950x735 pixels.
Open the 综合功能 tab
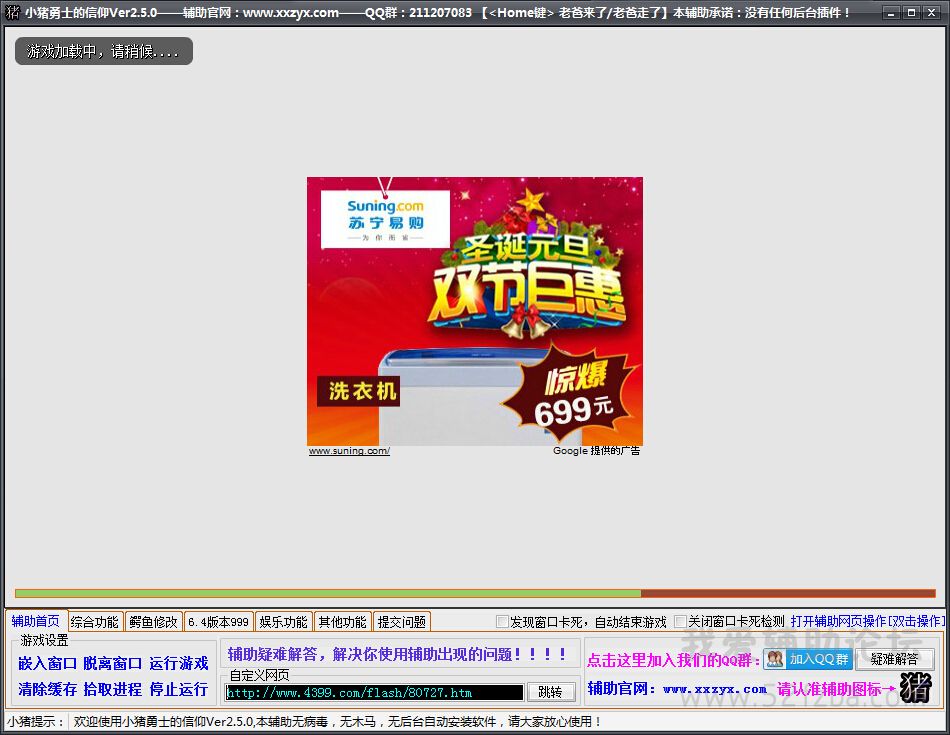tap(95, 622)
